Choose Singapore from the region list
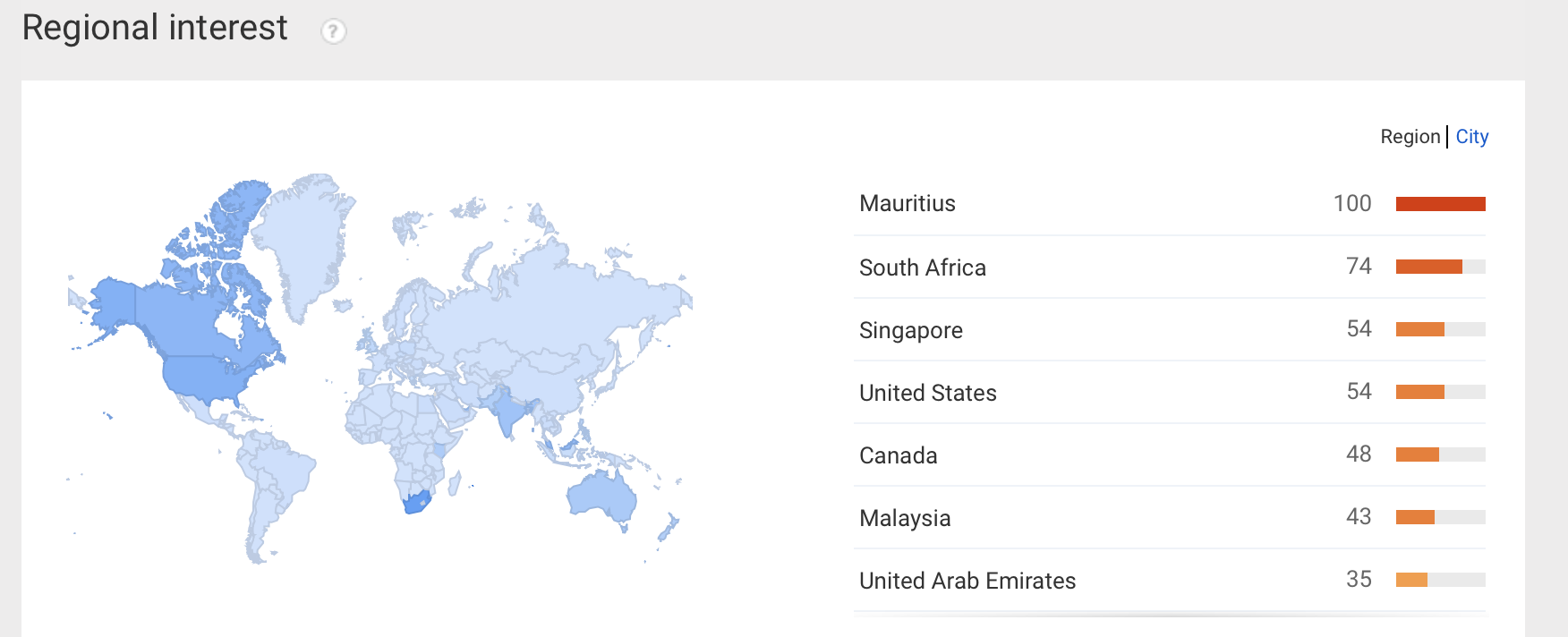The height and width of the screenshot is (637, 1568). click(x=1170, y=329)
